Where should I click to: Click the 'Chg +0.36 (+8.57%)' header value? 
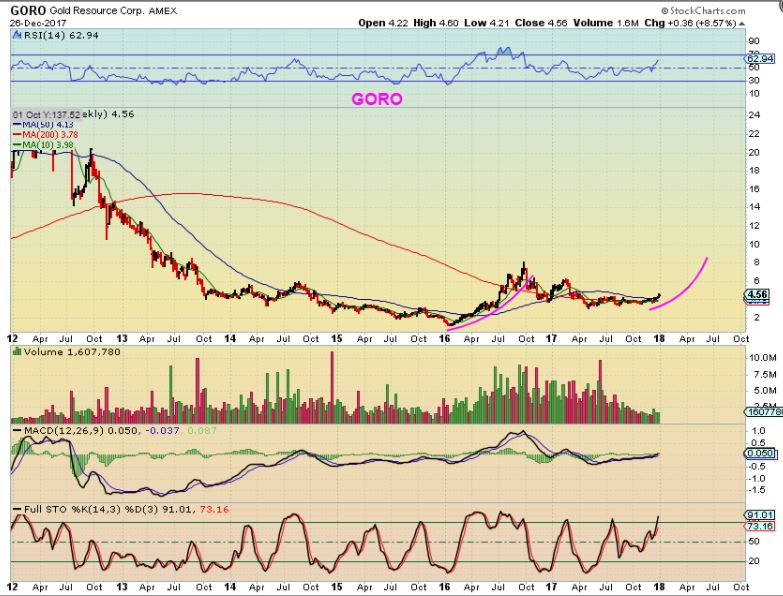(x=690, y=23)
